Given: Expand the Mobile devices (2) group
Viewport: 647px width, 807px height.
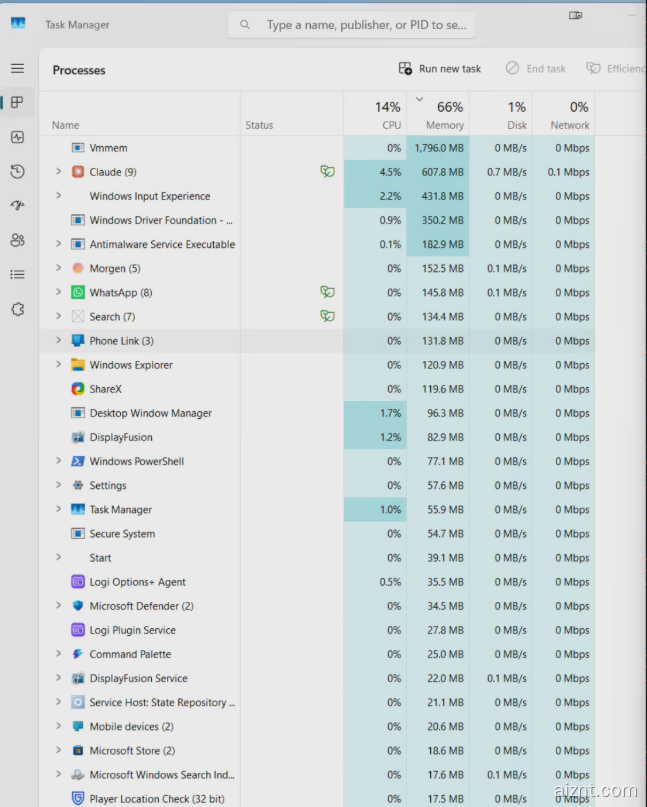Looking at the screenshot, I should 58,726.
